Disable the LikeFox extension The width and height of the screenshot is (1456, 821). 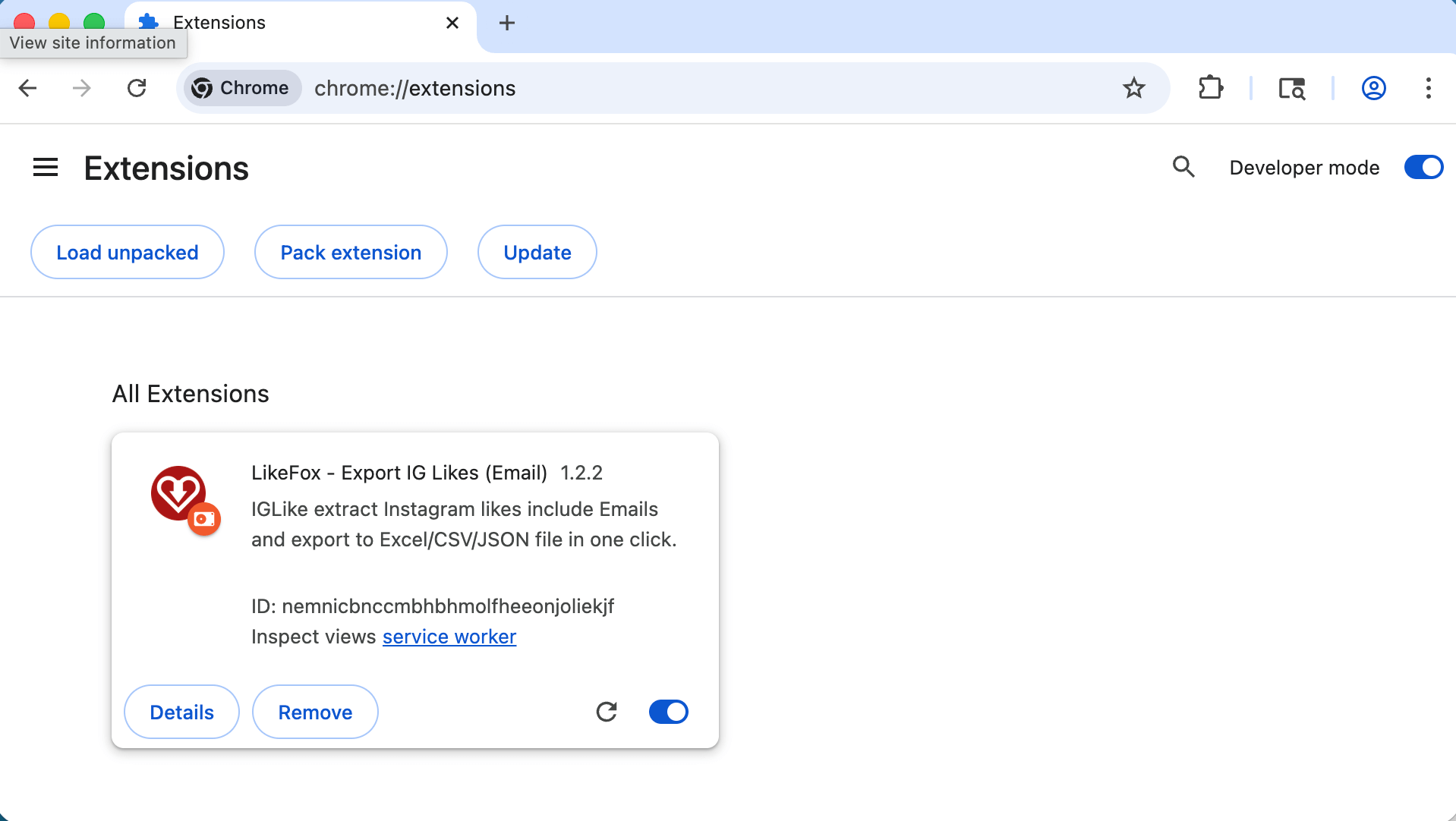coord(668,712)
